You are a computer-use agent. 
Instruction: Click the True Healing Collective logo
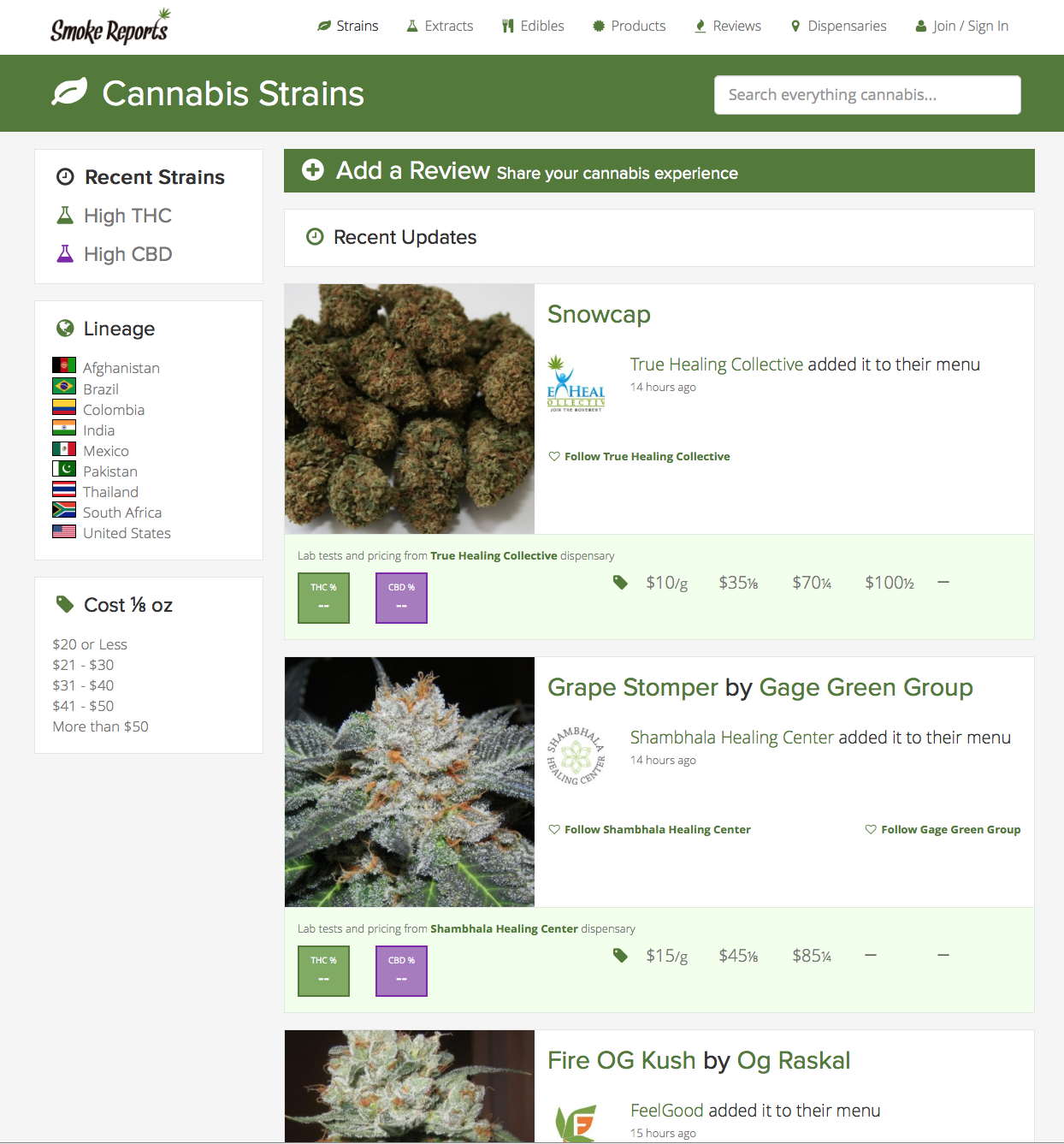point(576,384)
